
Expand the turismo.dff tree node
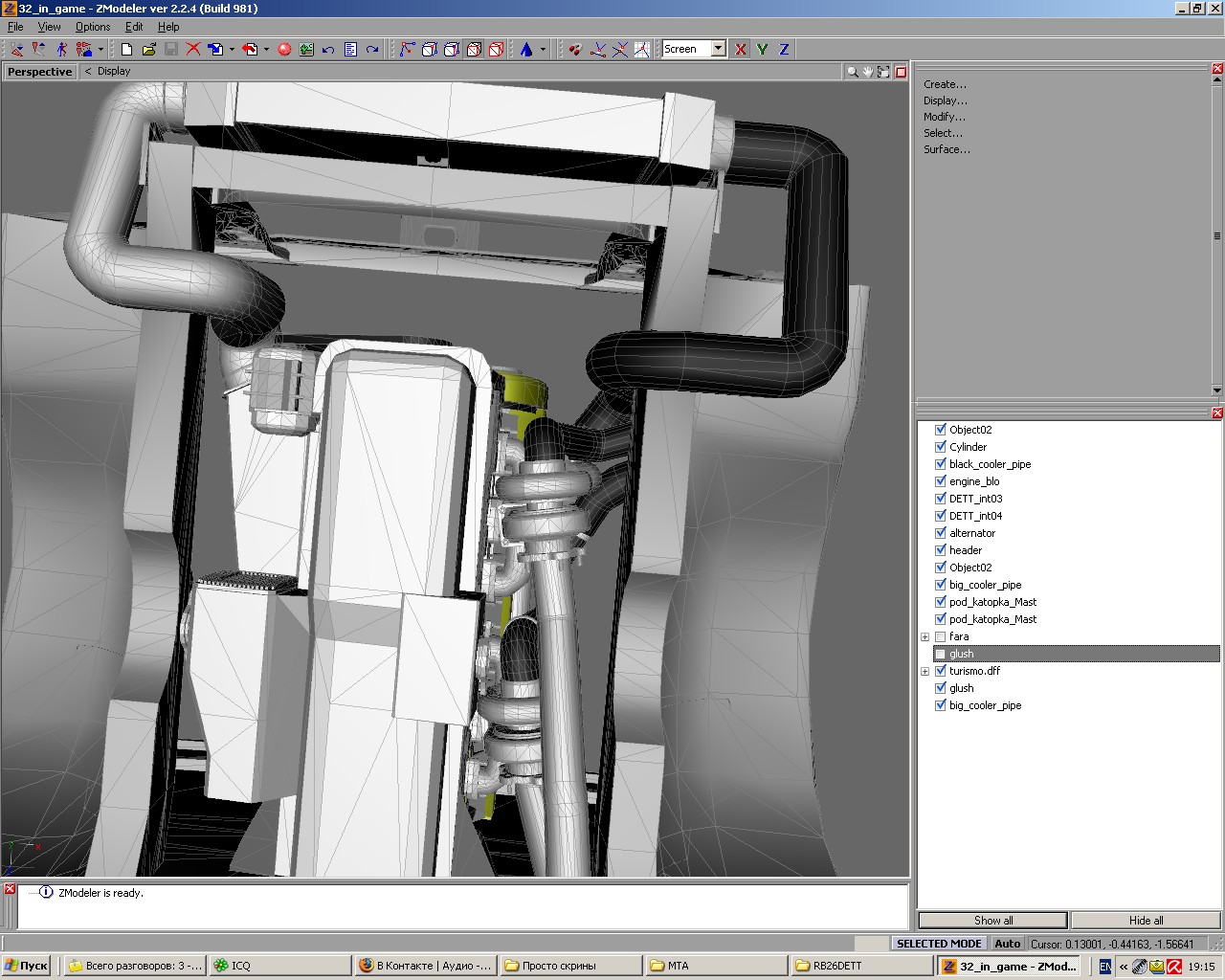click(x=924, y=671)
